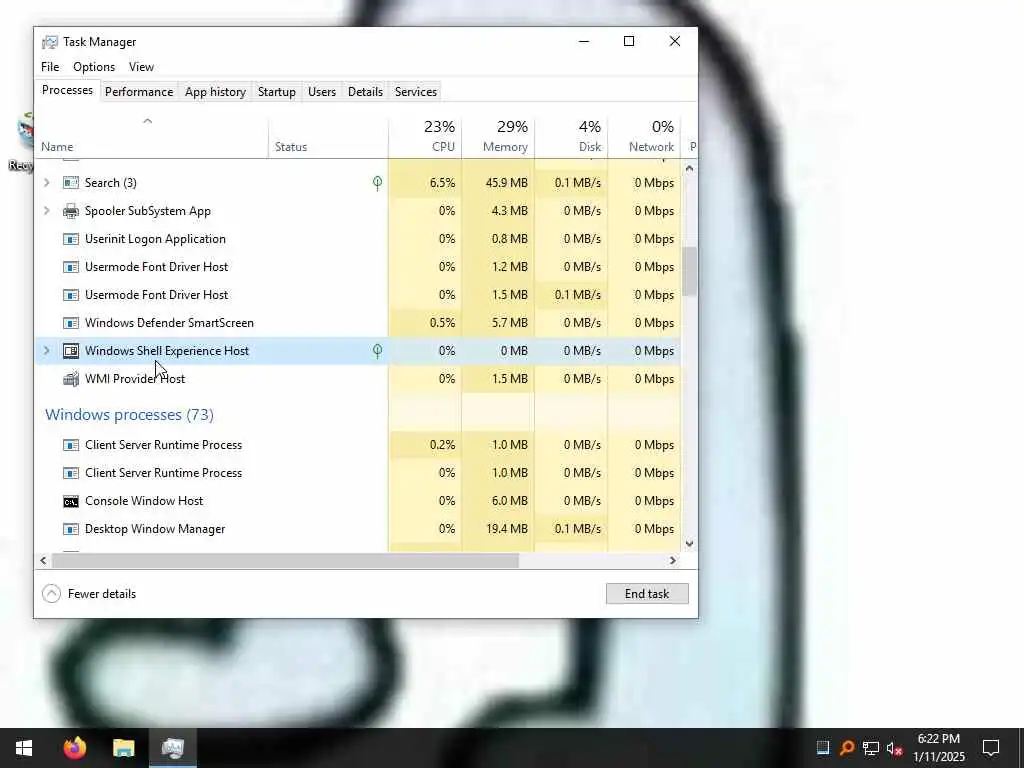Click the network tray icon
1024x768 pixels.
(x=871, y=748)
